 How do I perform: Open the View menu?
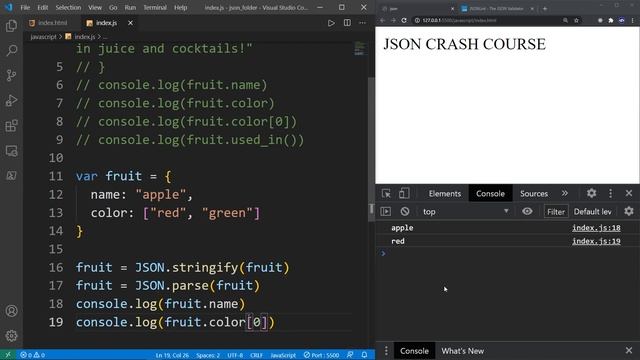95,7
